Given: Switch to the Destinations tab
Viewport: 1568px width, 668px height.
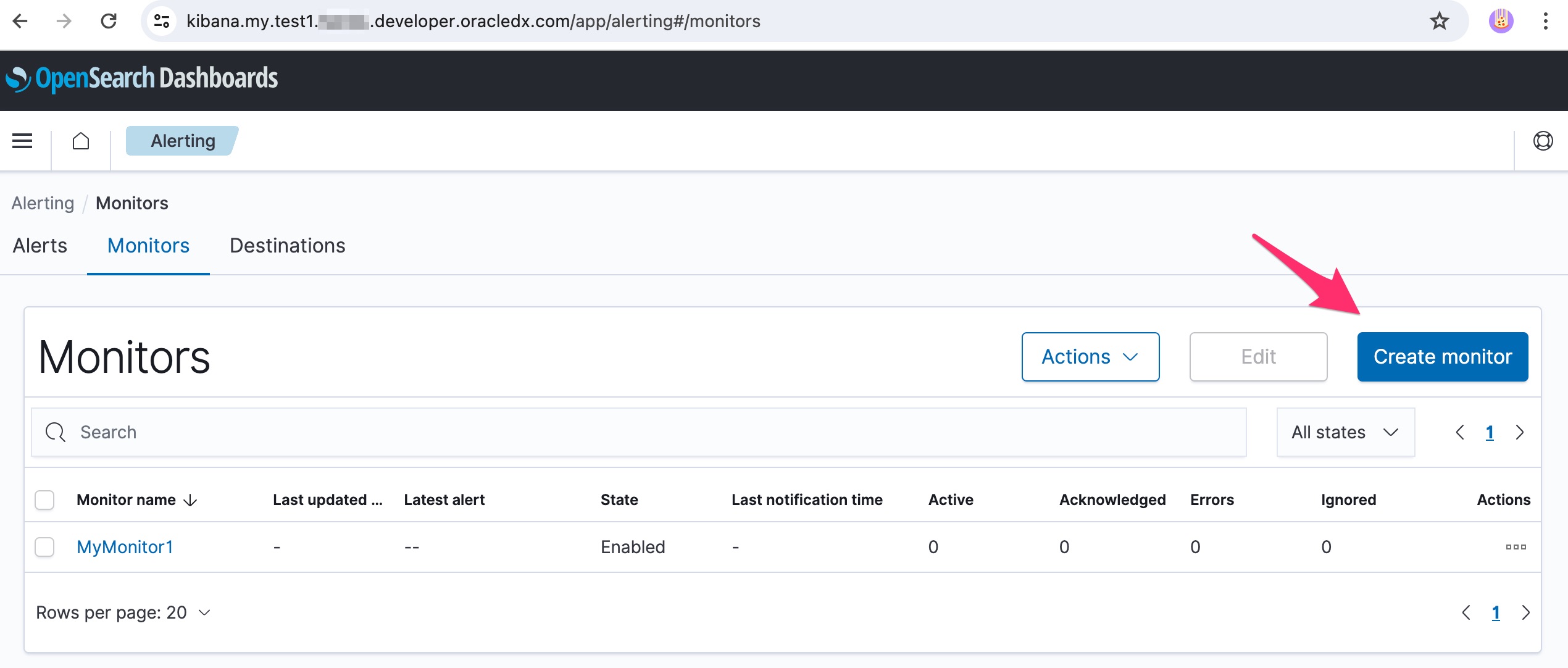Looking at the screenshot, I should tap(287, 246).
